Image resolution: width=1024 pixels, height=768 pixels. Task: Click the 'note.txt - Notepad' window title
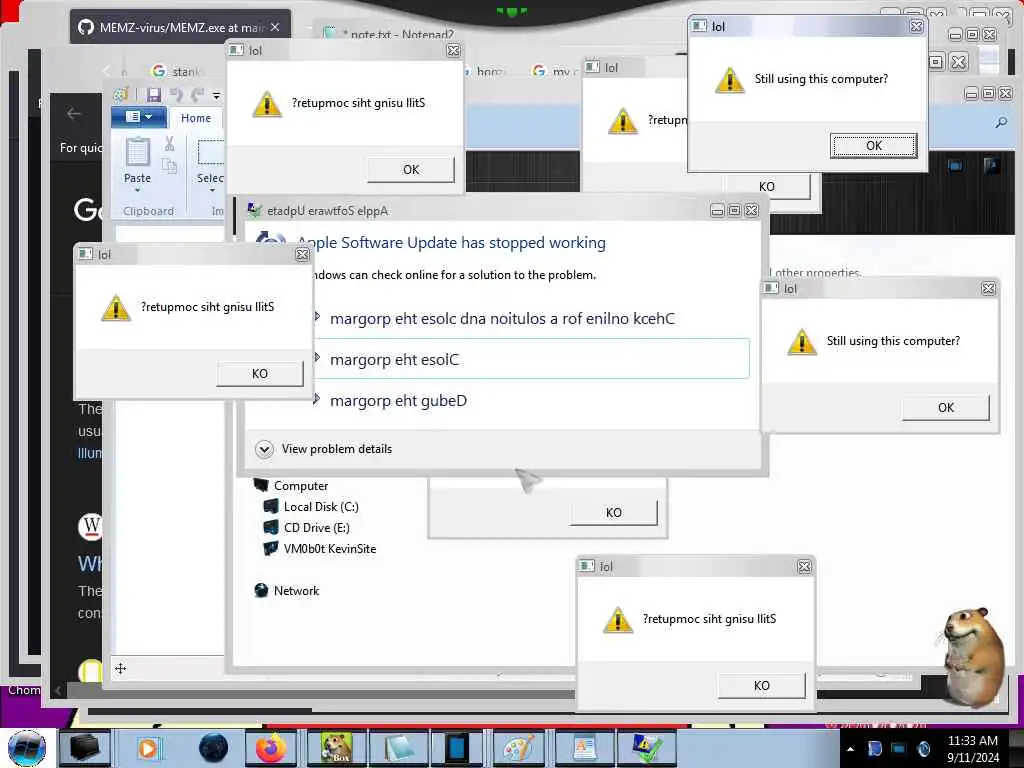(x=396, y=35)
